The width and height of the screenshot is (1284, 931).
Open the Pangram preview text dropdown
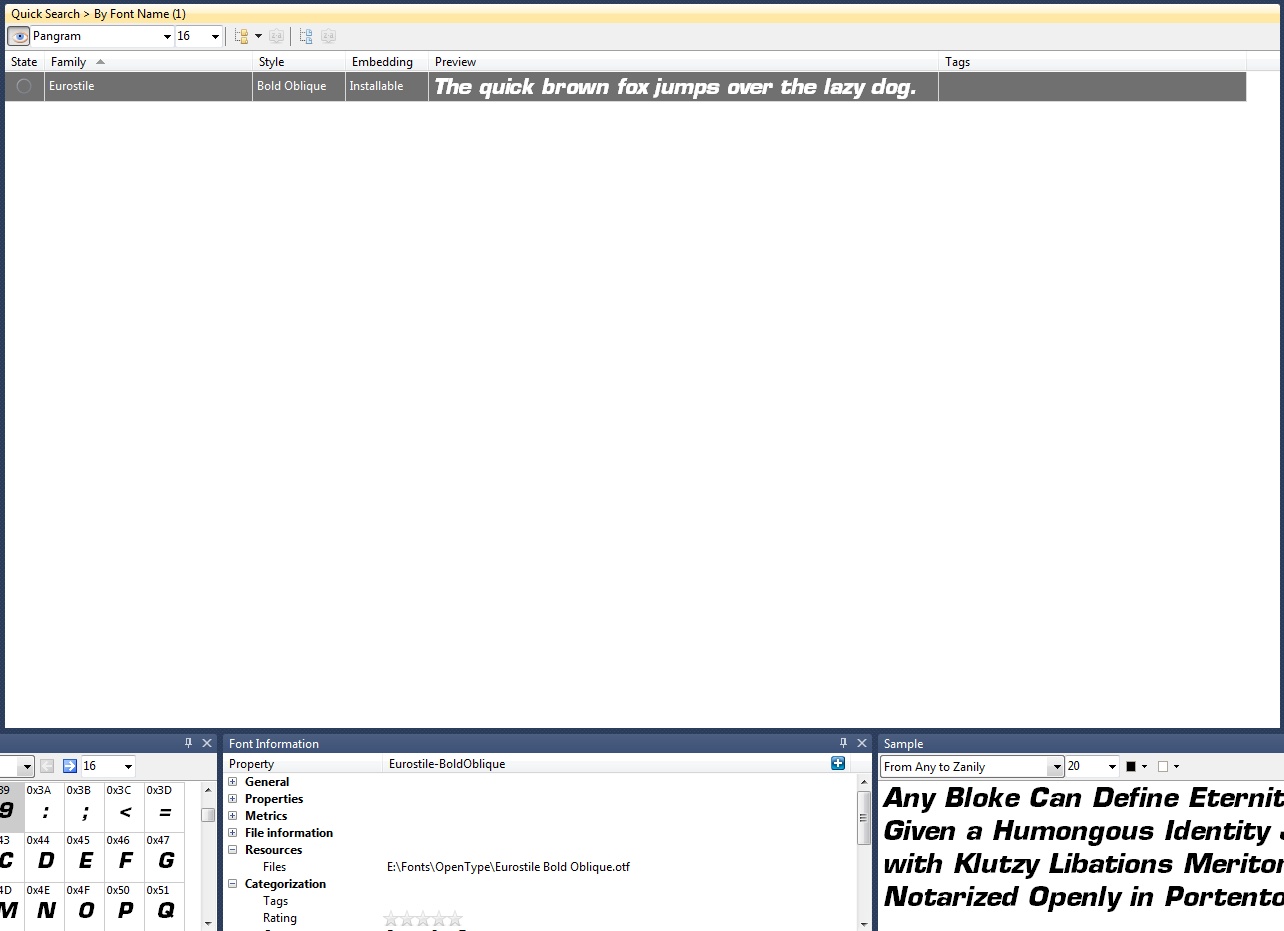tap(167, 37)
